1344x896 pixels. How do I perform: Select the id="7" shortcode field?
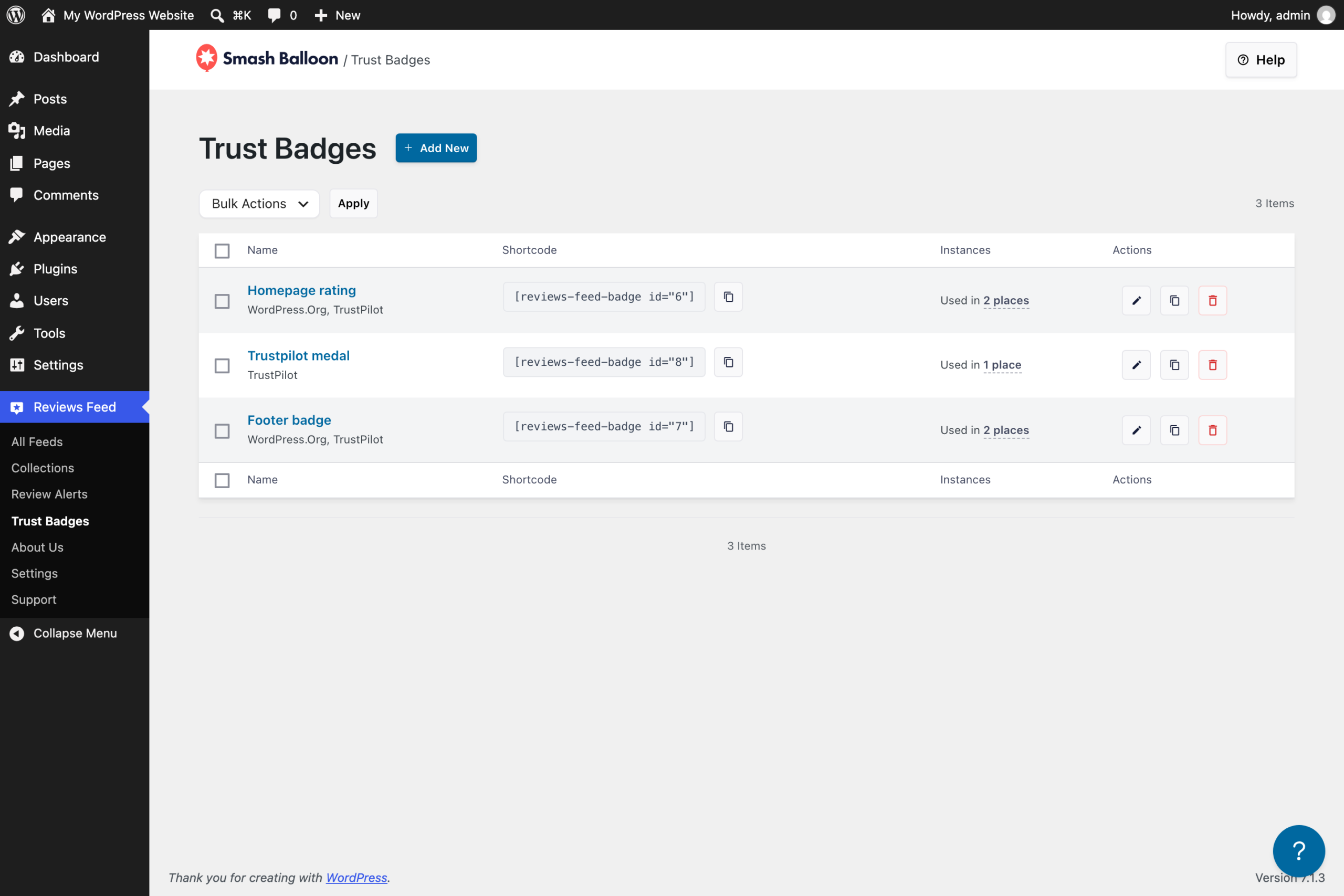pos(604,426)
